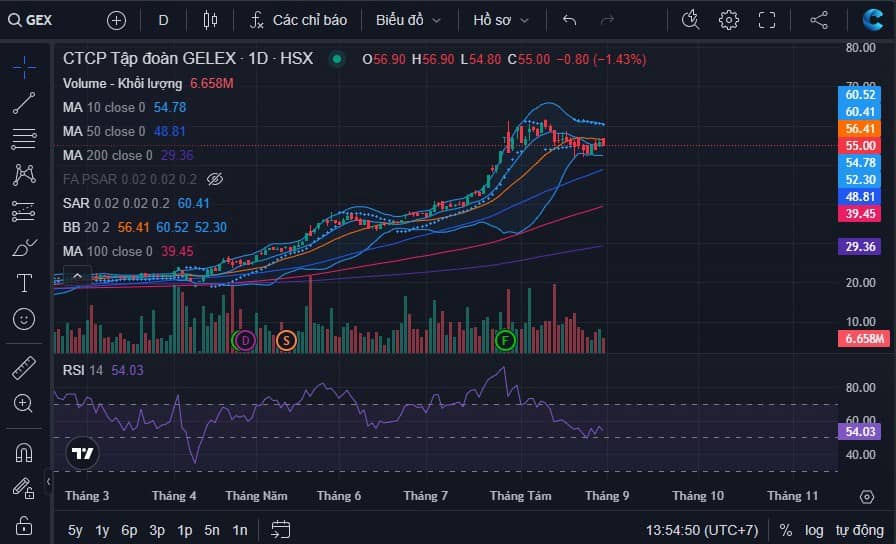Image resolution: width=896 pixels, height=544 pixels.
Task: Set range to 1y
Action: click(102, 530)
